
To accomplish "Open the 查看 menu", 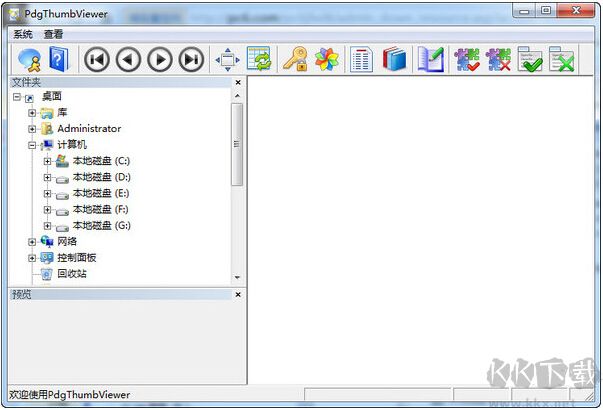I will click(53, 35).
